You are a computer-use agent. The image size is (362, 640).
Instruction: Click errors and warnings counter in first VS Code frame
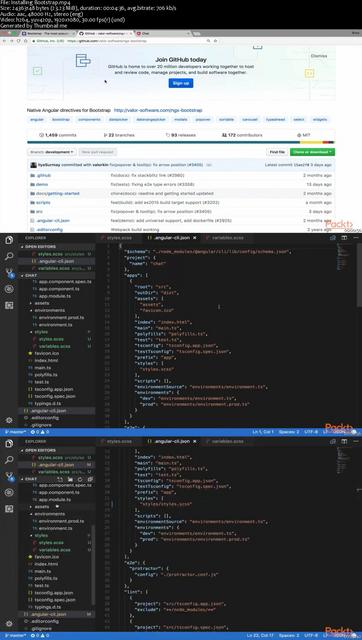pos(39,431)
